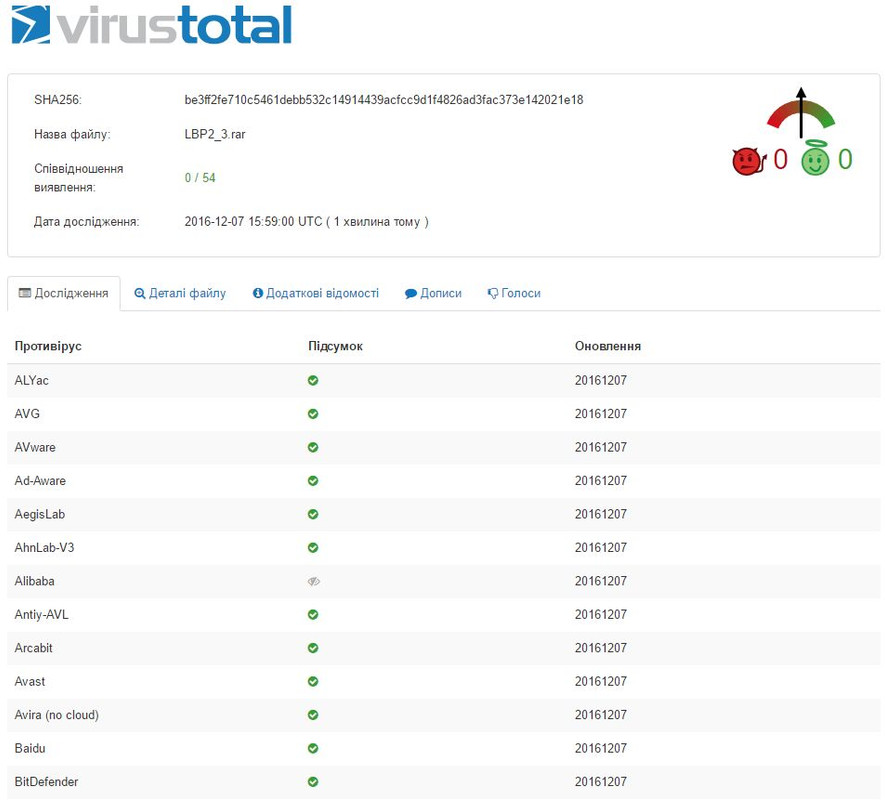Image resolution: width=885 pixels, height=800 pixels.
Task: Click the red devil malicious vote icon
Action: pos(748,161)
